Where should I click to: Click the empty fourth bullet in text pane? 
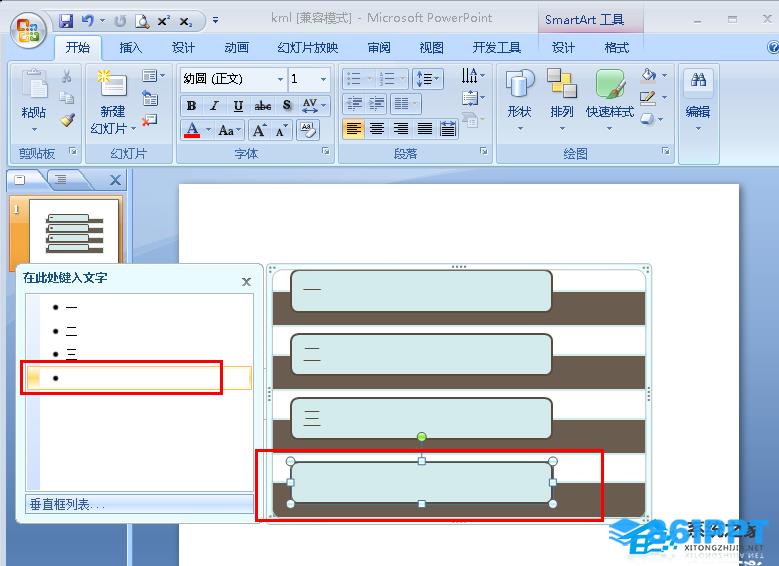point(139,378)
